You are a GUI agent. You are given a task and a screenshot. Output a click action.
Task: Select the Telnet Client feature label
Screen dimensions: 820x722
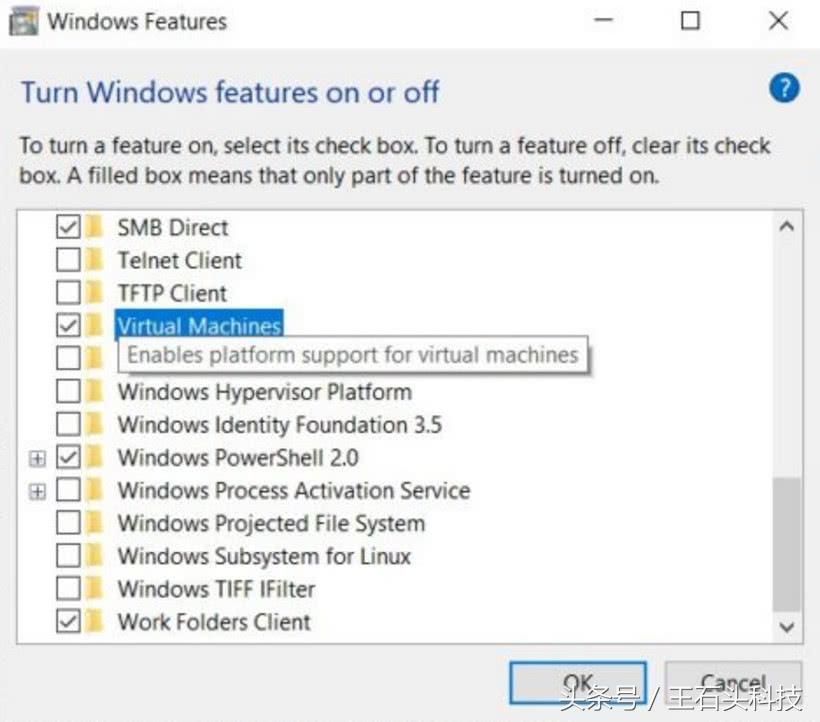coord(180,260)
